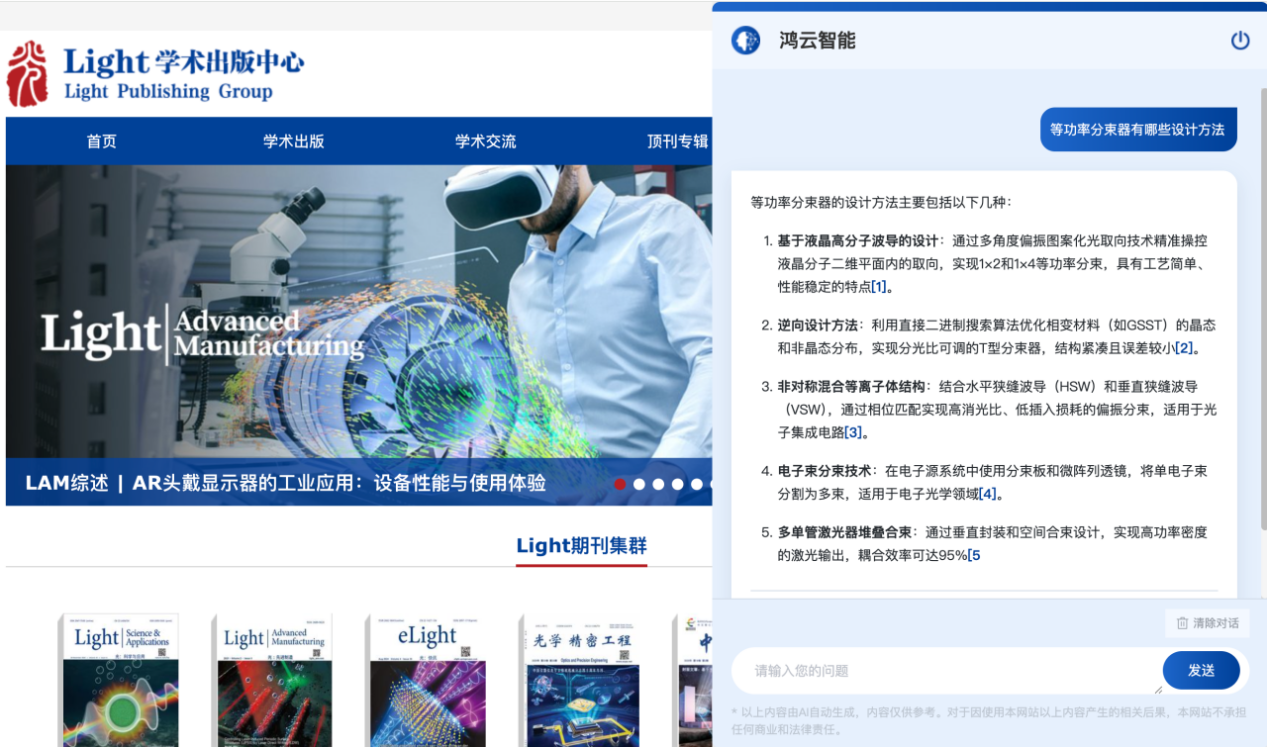Click the Light Publishing Group logo

pyautogui.click(x=155, y=74)
